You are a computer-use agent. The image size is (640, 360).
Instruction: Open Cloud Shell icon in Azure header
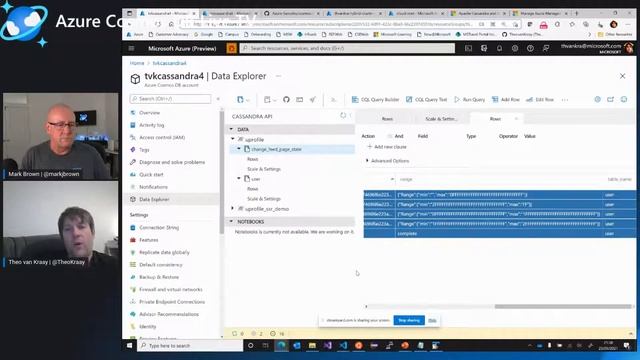tap(468, 48)
